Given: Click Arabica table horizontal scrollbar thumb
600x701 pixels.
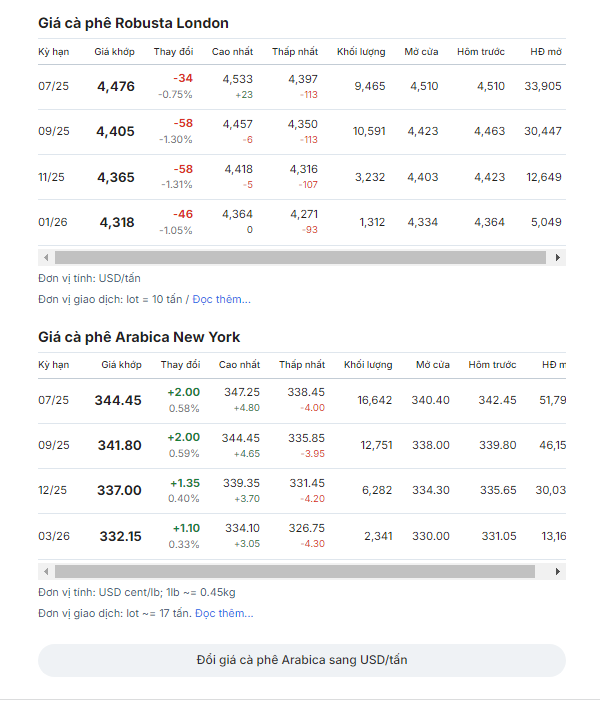Looking at the screenshot, I should coord(295,571).
